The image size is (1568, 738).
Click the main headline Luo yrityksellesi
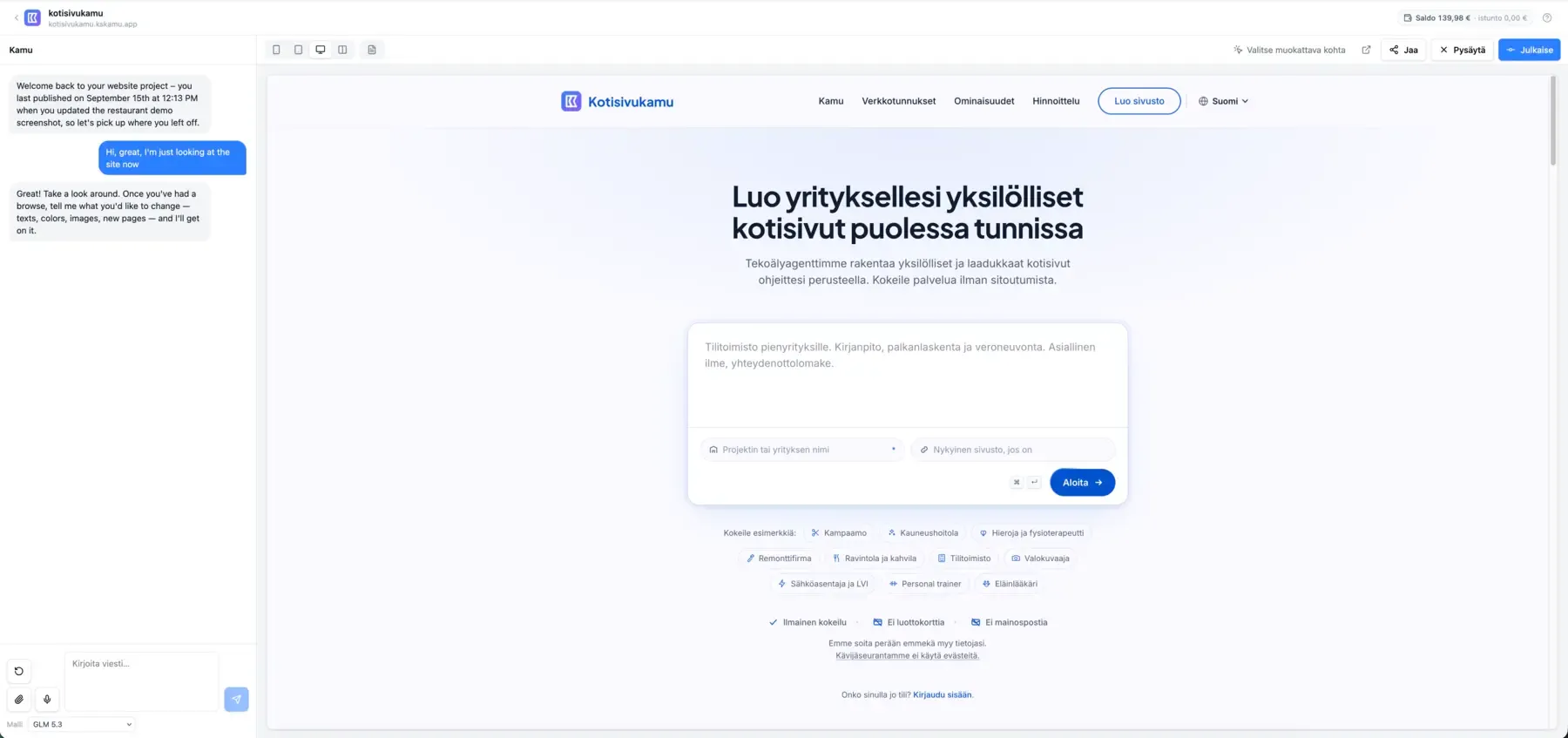tap(908, 212)
